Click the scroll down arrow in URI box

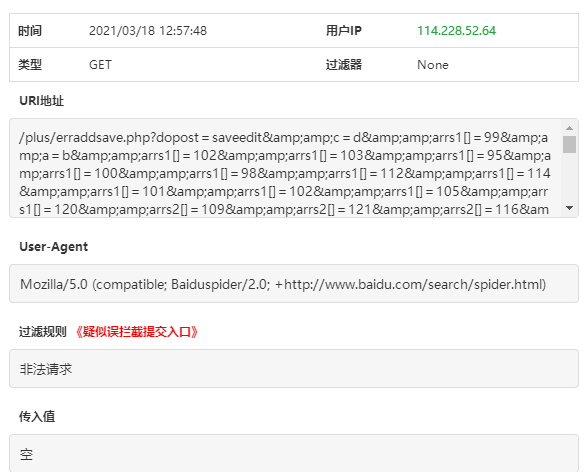coord(569,208)
